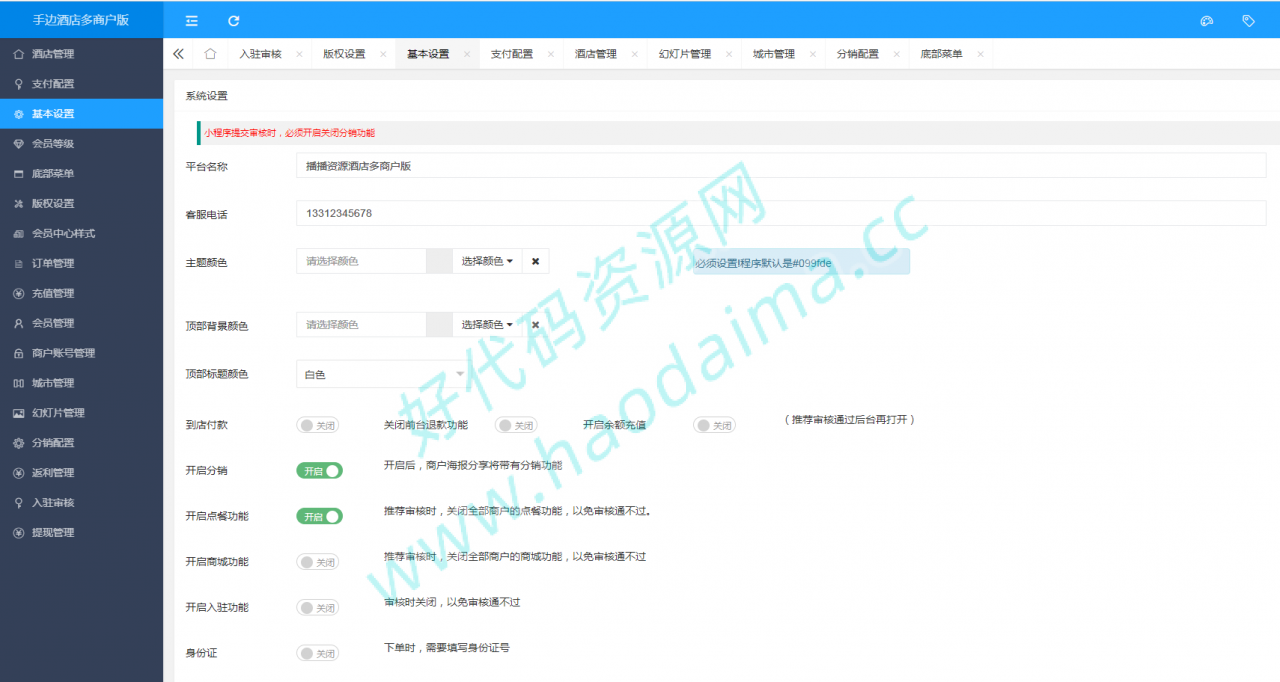Close the 基本设置 tab
Viewport: 1280px width, 682px height.
tap(467, 54)
